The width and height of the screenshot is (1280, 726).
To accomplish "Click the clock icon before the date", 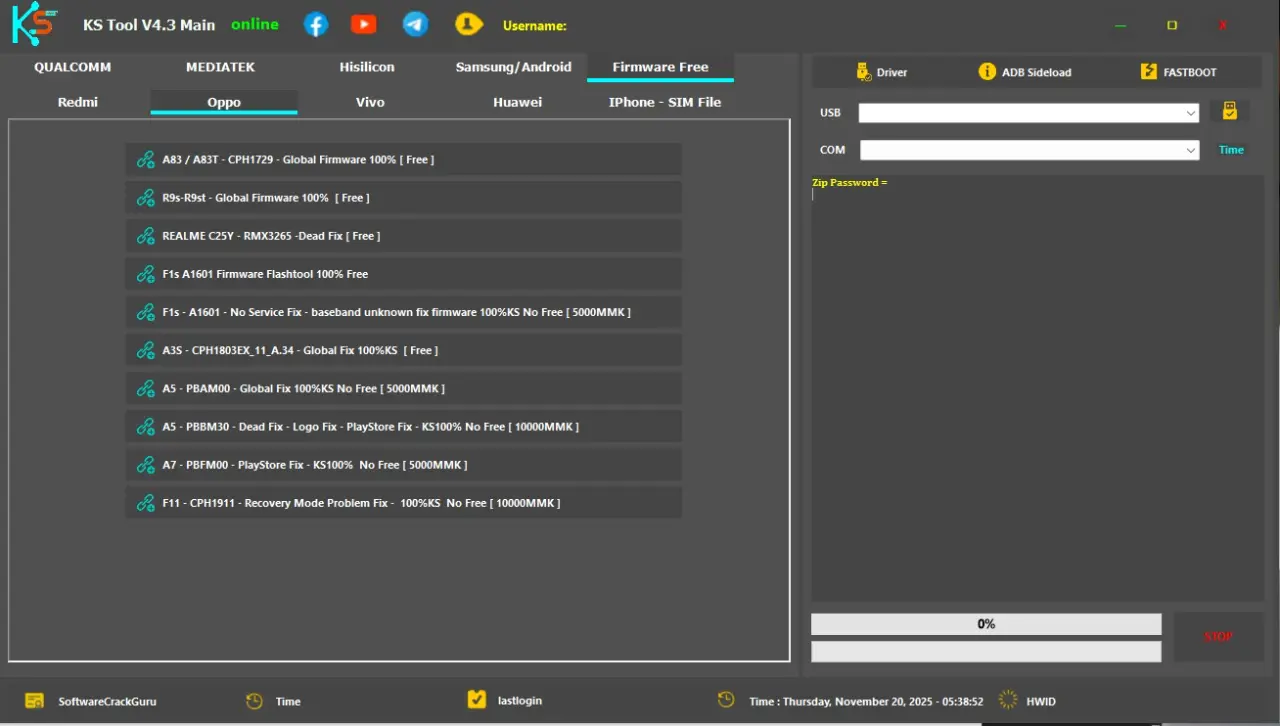I will (x=726, y=700).
